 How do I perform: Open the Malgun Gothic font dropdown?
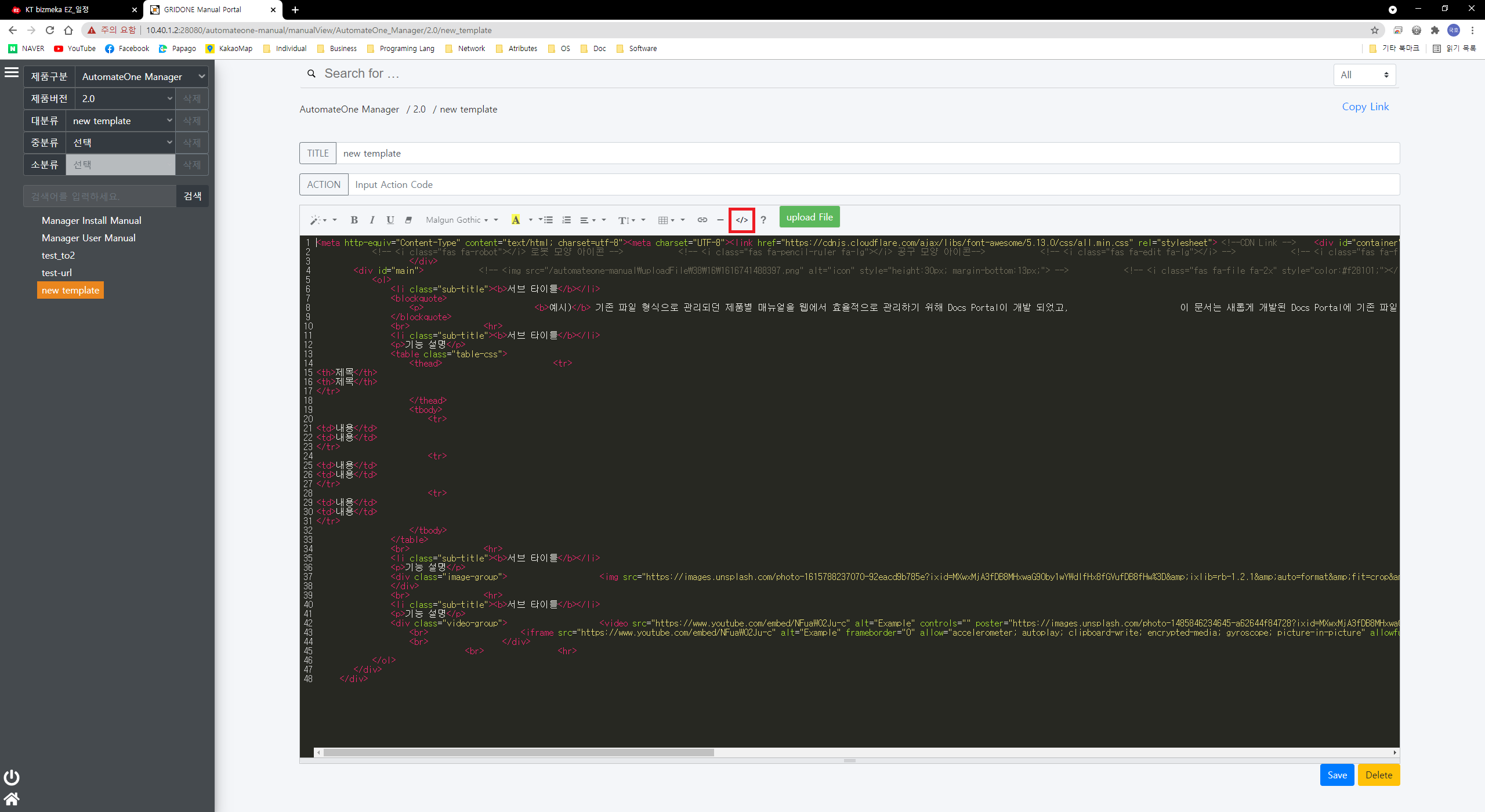457,220
